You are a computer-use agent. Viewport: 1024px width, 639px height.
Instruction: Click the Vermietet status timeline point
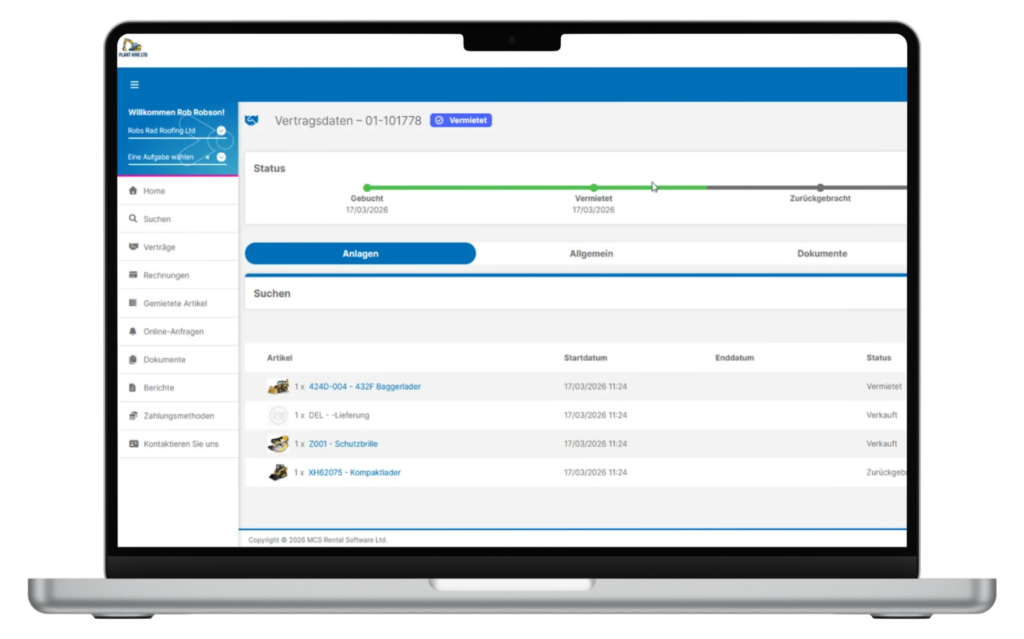[x=593, y=188]
